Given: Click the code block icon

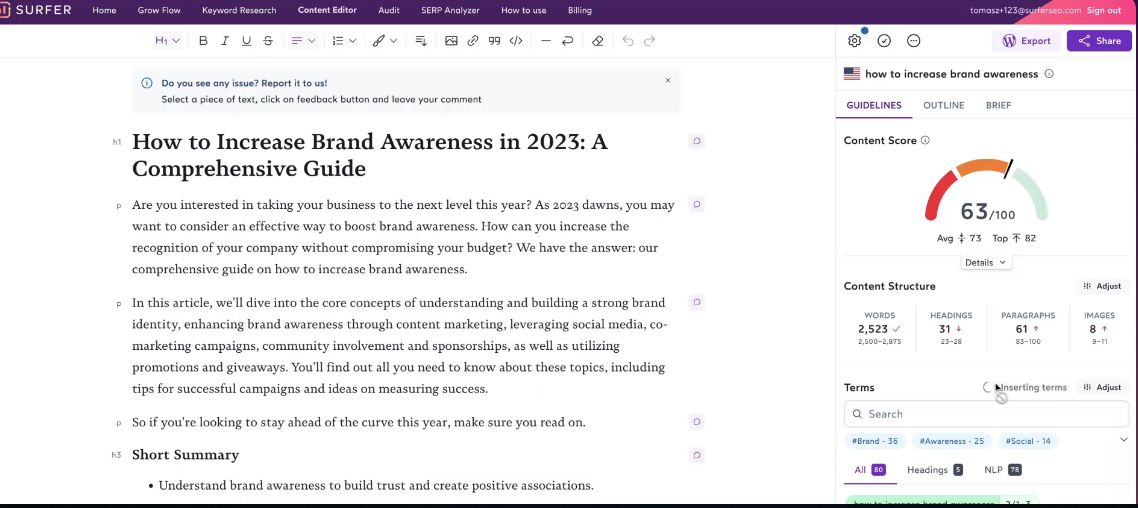Looking at the screenshot, I should (x=516, y=41).
